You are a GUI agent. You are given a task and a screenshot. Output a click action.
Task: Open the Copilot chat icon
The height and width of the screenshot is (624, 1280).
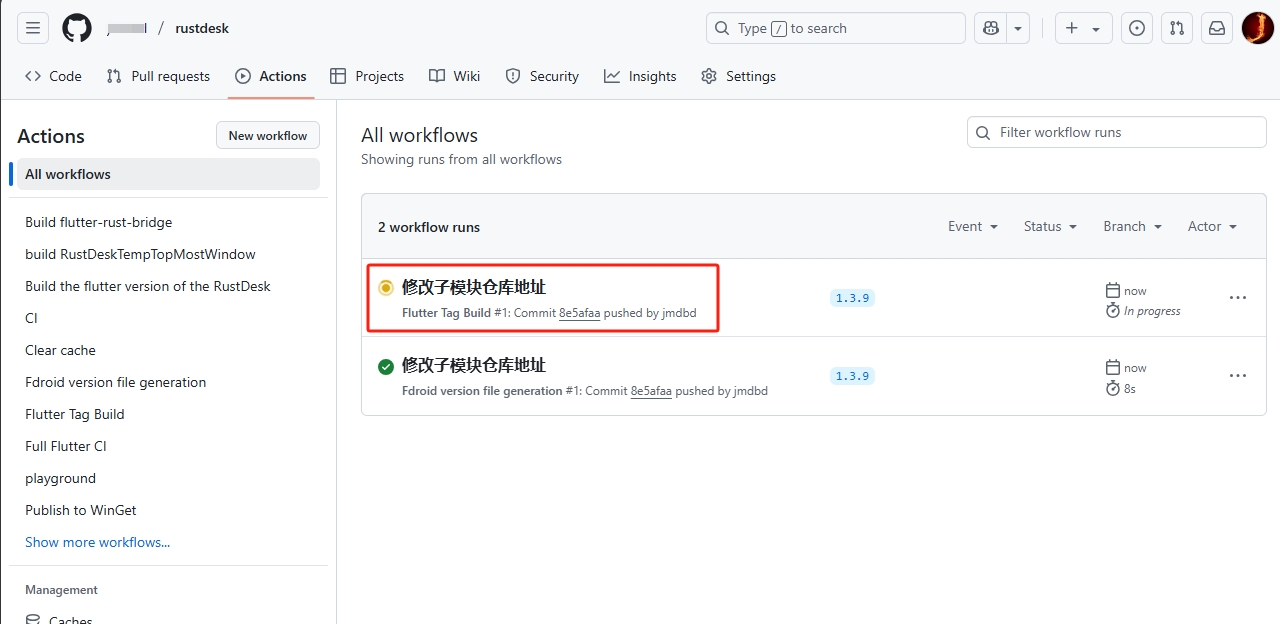990,28
